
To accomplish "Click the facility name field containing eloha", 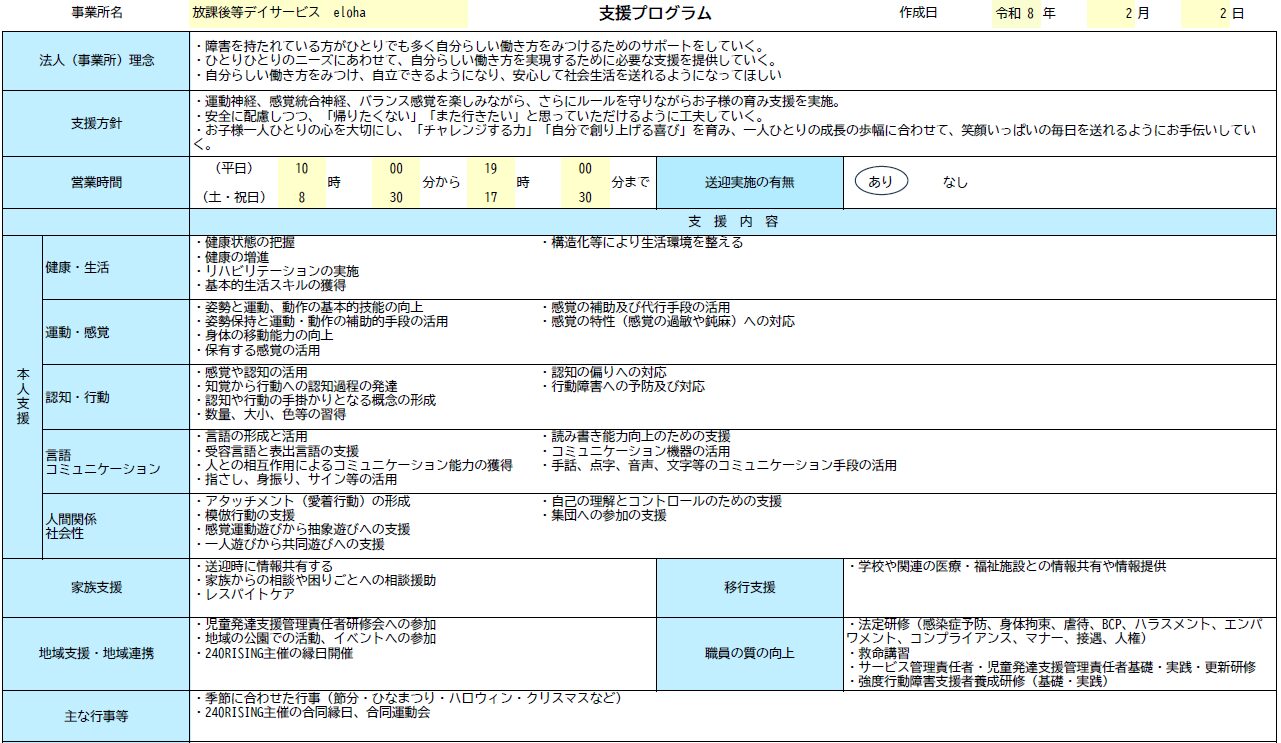I will pyautogui.click(x=328, y=14).
